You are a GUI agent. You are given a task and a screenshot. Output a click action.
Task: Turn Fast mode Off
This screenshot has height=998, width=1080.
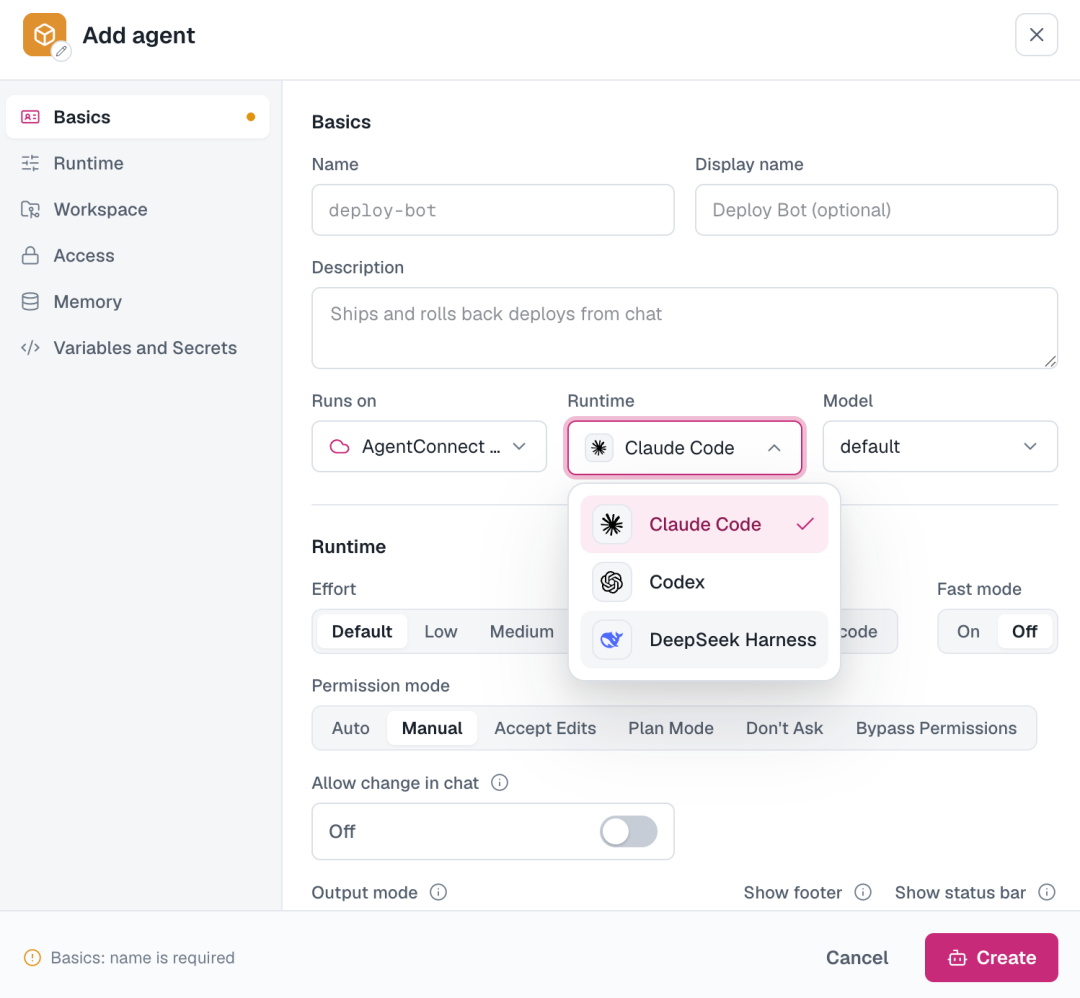pyautogui.click(x=1024, y=632)
